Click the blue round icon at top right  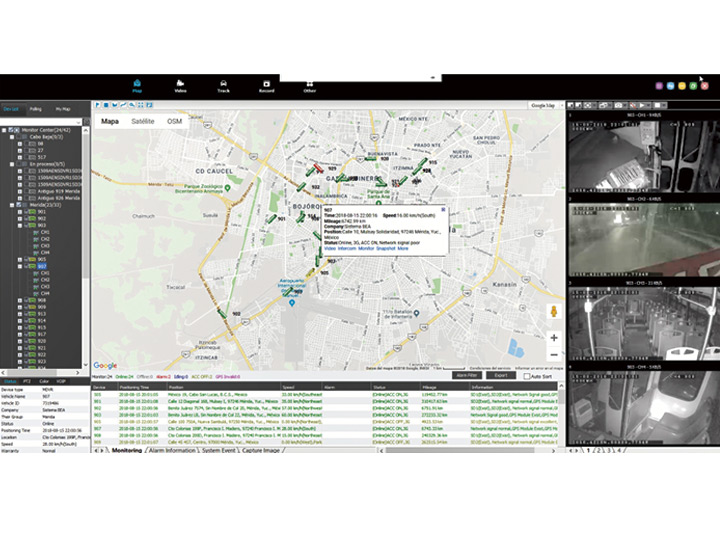(670, 86)
